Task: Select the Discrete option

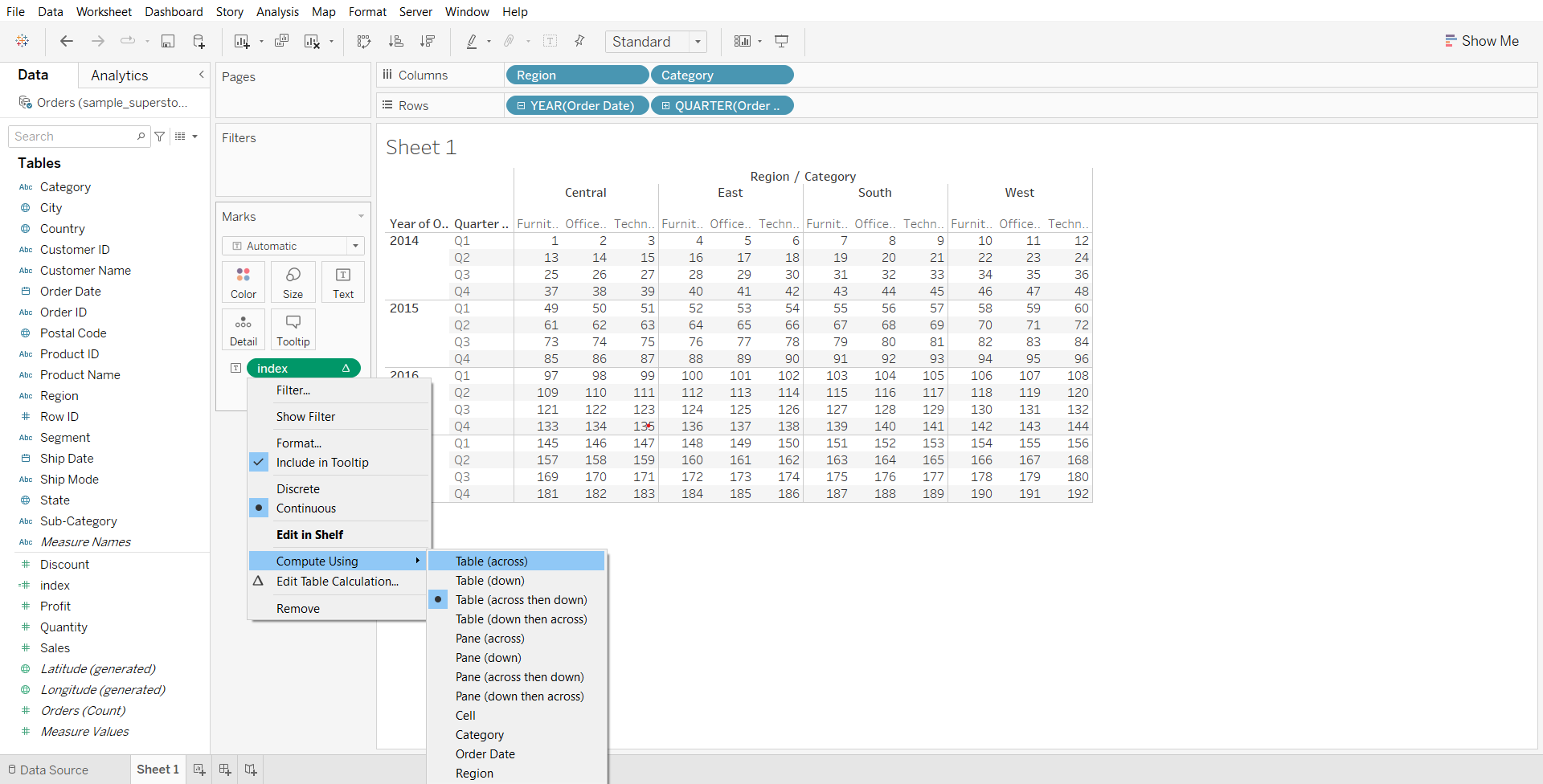Action: [298, 489]
